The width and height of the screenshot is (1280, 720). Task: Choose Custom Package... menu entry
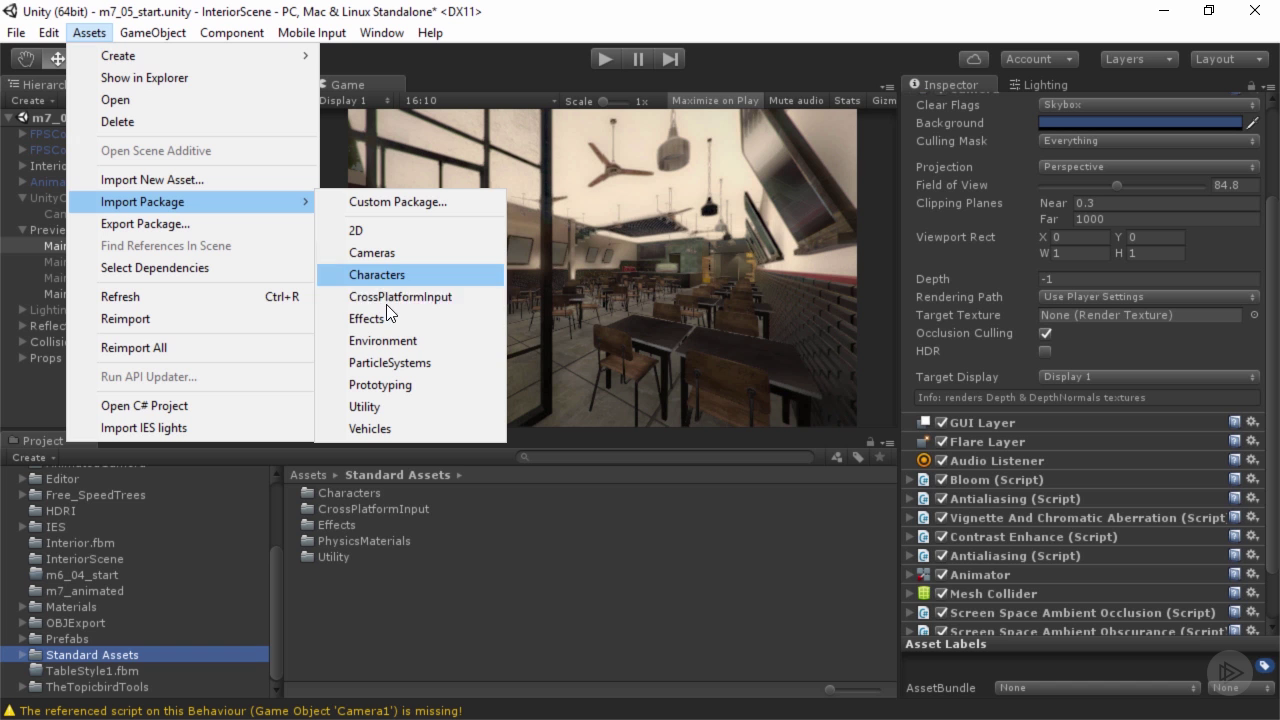pyautogui.click(x=398, y=202)
